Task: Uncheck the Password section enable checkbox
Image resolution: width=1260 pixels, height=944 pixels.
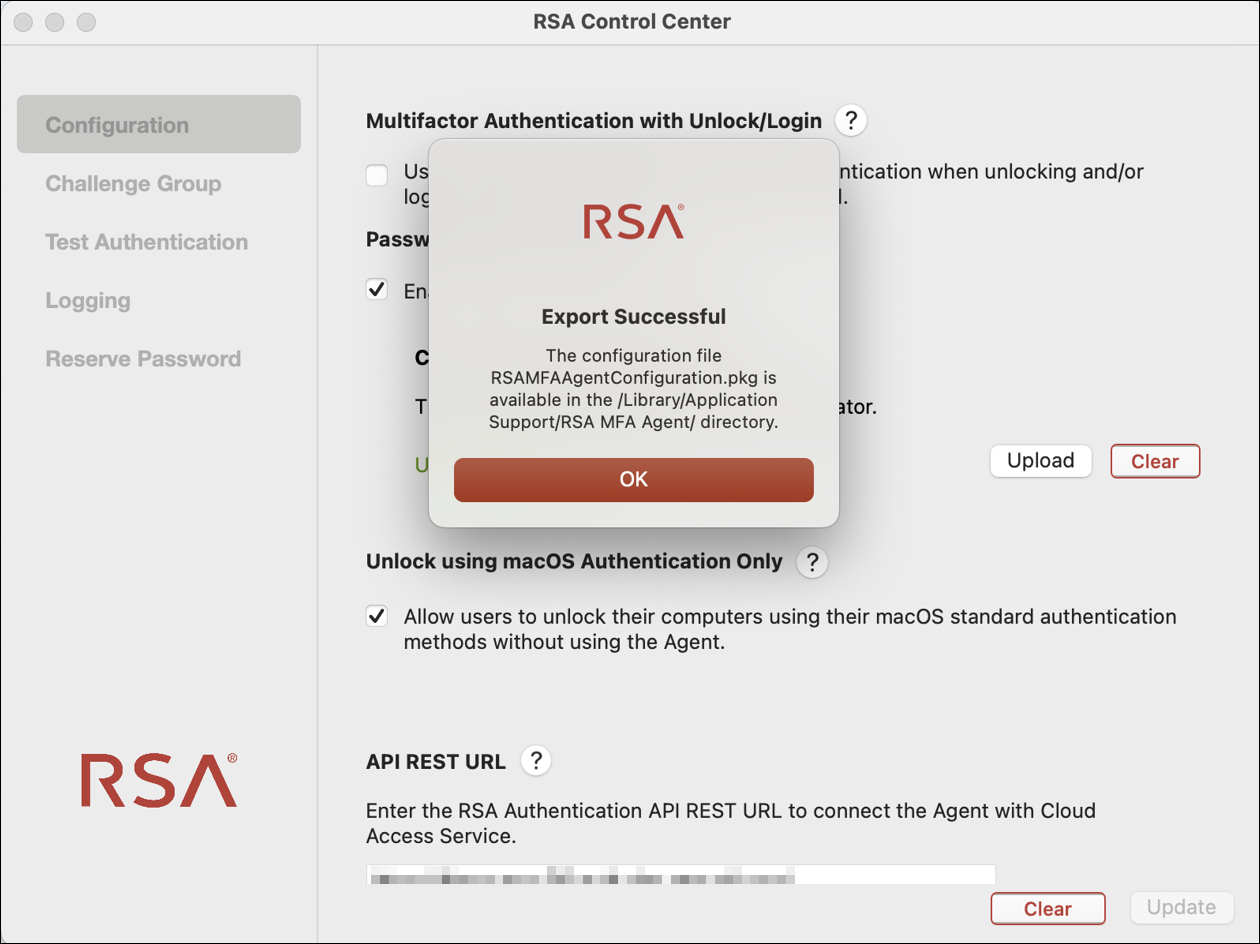Action: [377, 290]
